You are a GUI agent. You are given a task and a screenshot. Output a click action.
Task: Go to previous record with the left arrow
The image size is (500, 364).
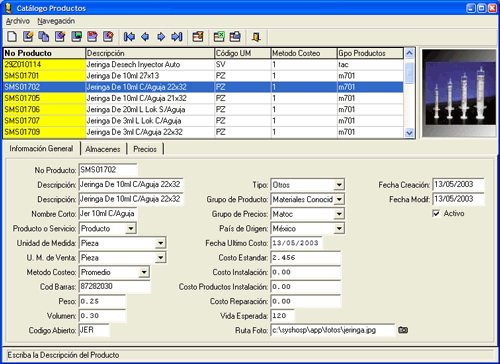point(145,36)
